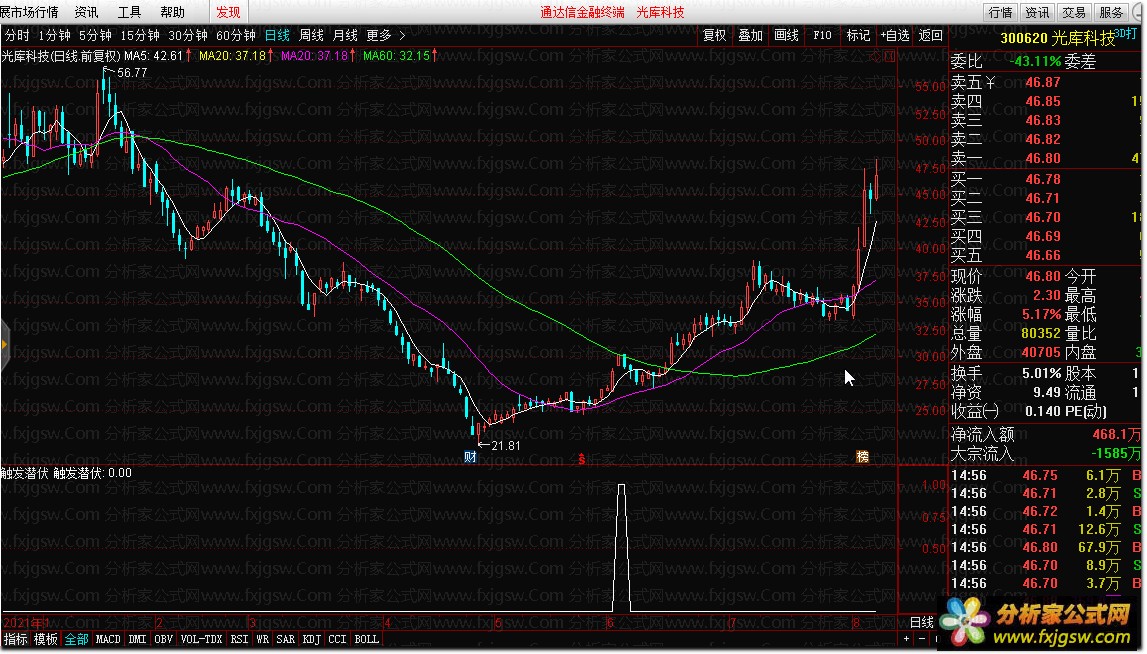The height and width of the screenshot is (654, 1147).
Task: Zoom out chart with the − button
Action: (x=921, y=639)
